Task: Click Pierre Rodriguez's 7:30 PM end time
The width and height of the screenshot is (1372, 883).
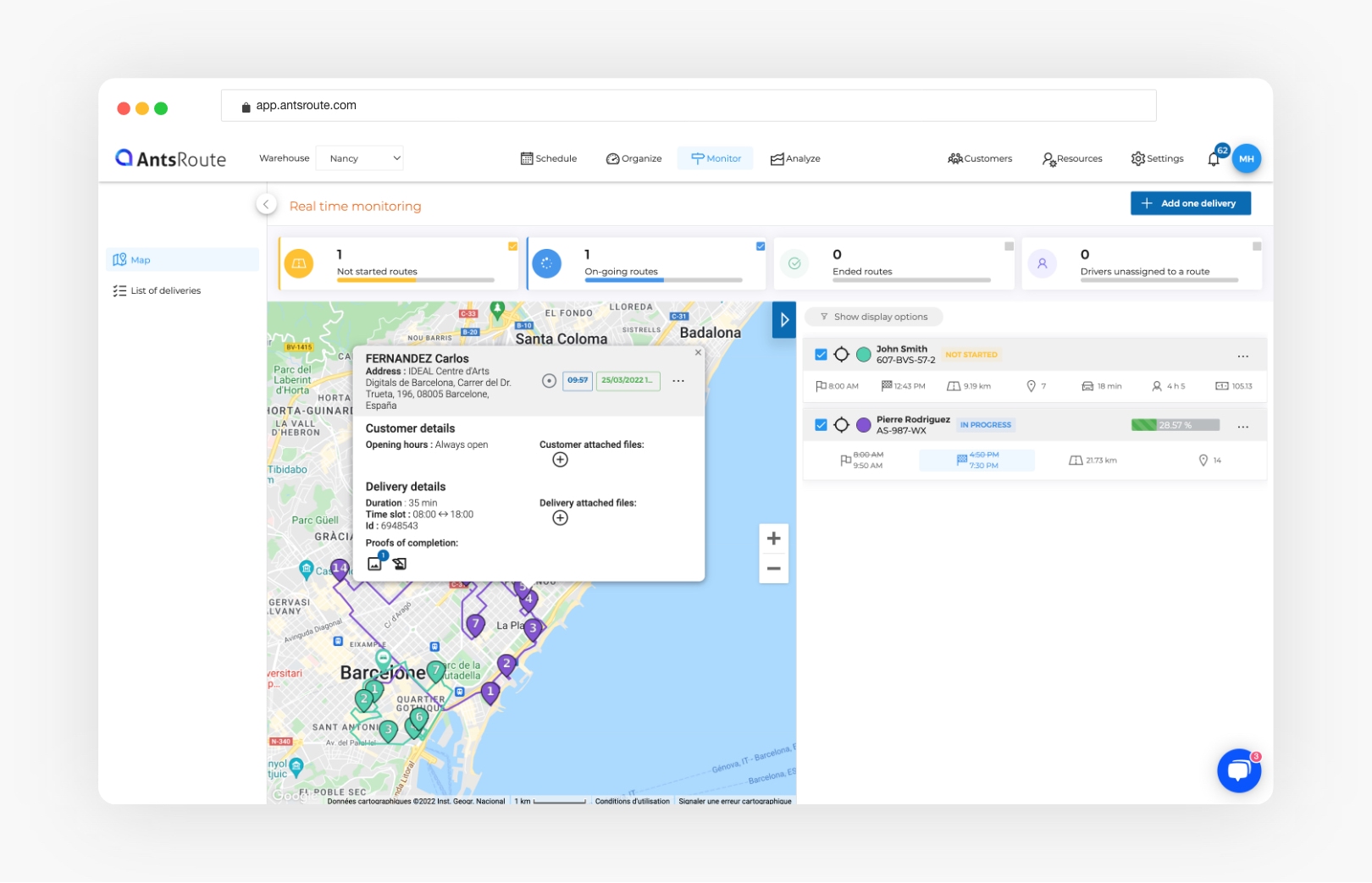Action: [984, 466]
